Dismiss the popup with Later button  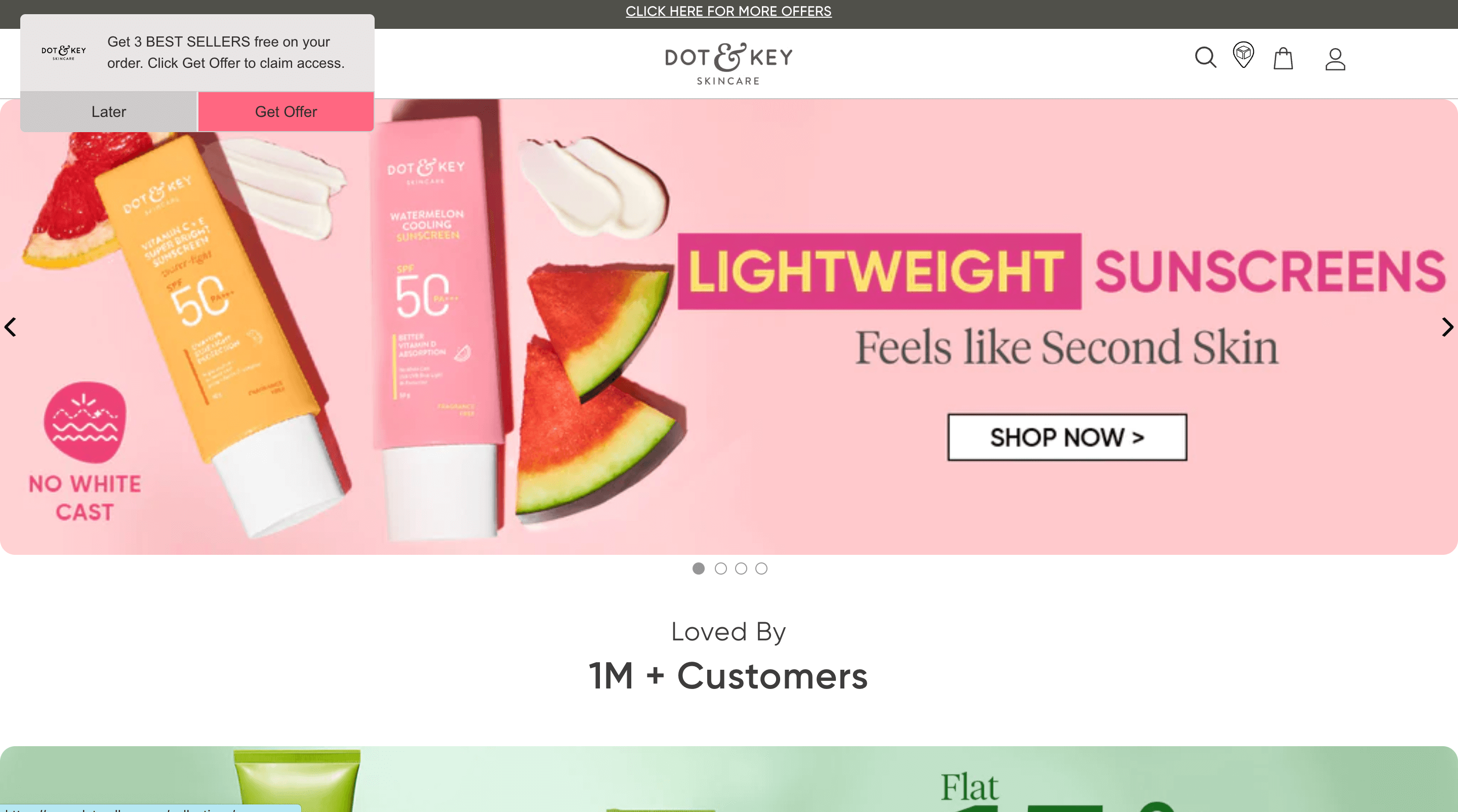tap(109, 111)
